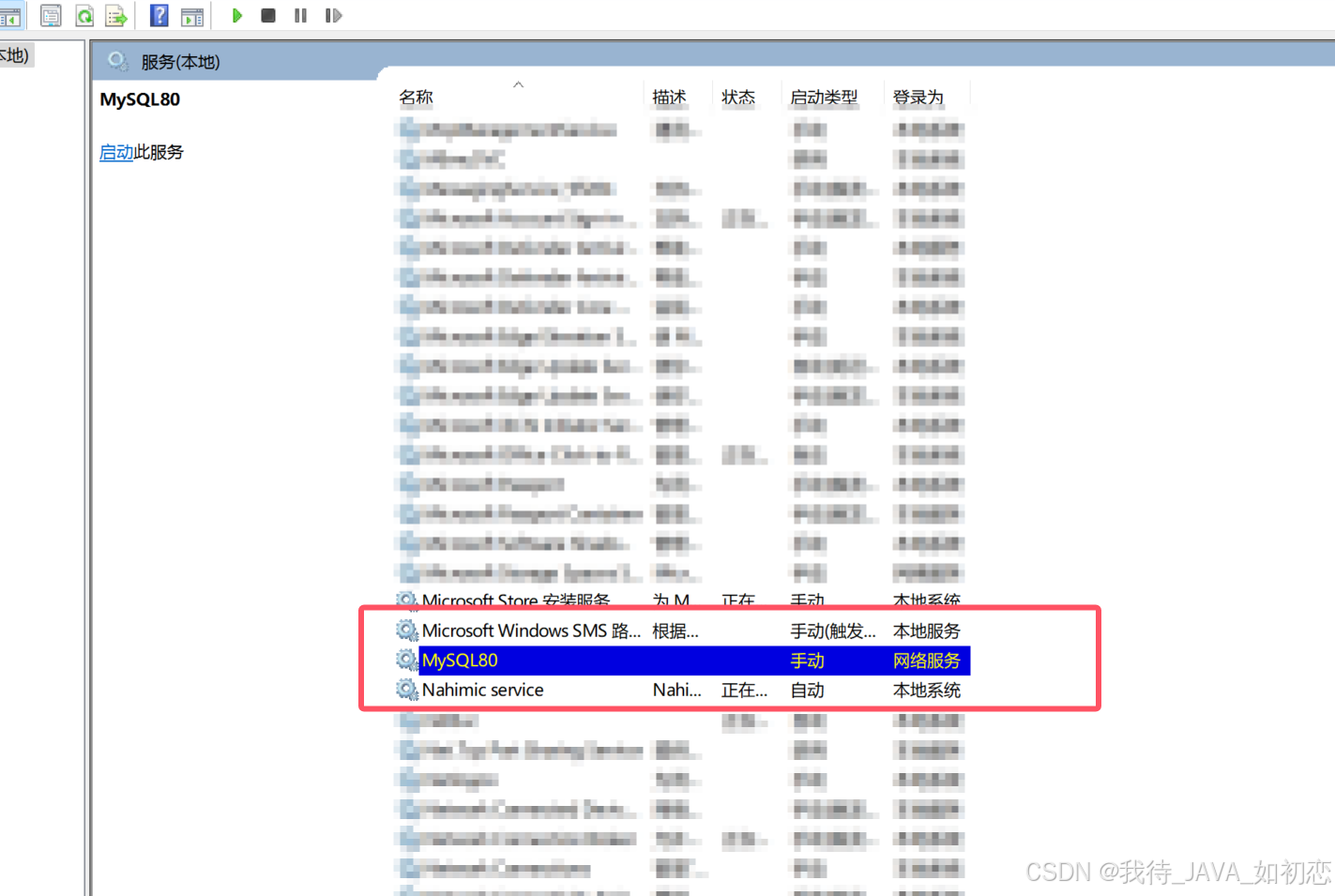Image resolution: width=1335 pixels, height=896 pixels.
Task: Click the sort arrow above 名称 column
Action: tap(518, 84)
